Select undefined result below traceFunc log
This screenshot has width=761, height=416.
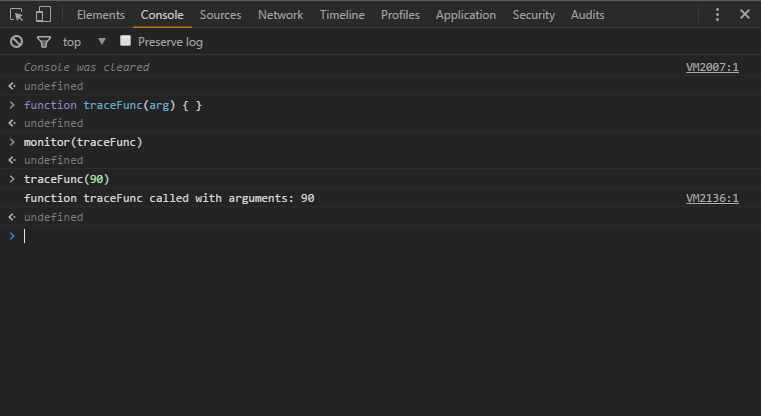(53, 217)
